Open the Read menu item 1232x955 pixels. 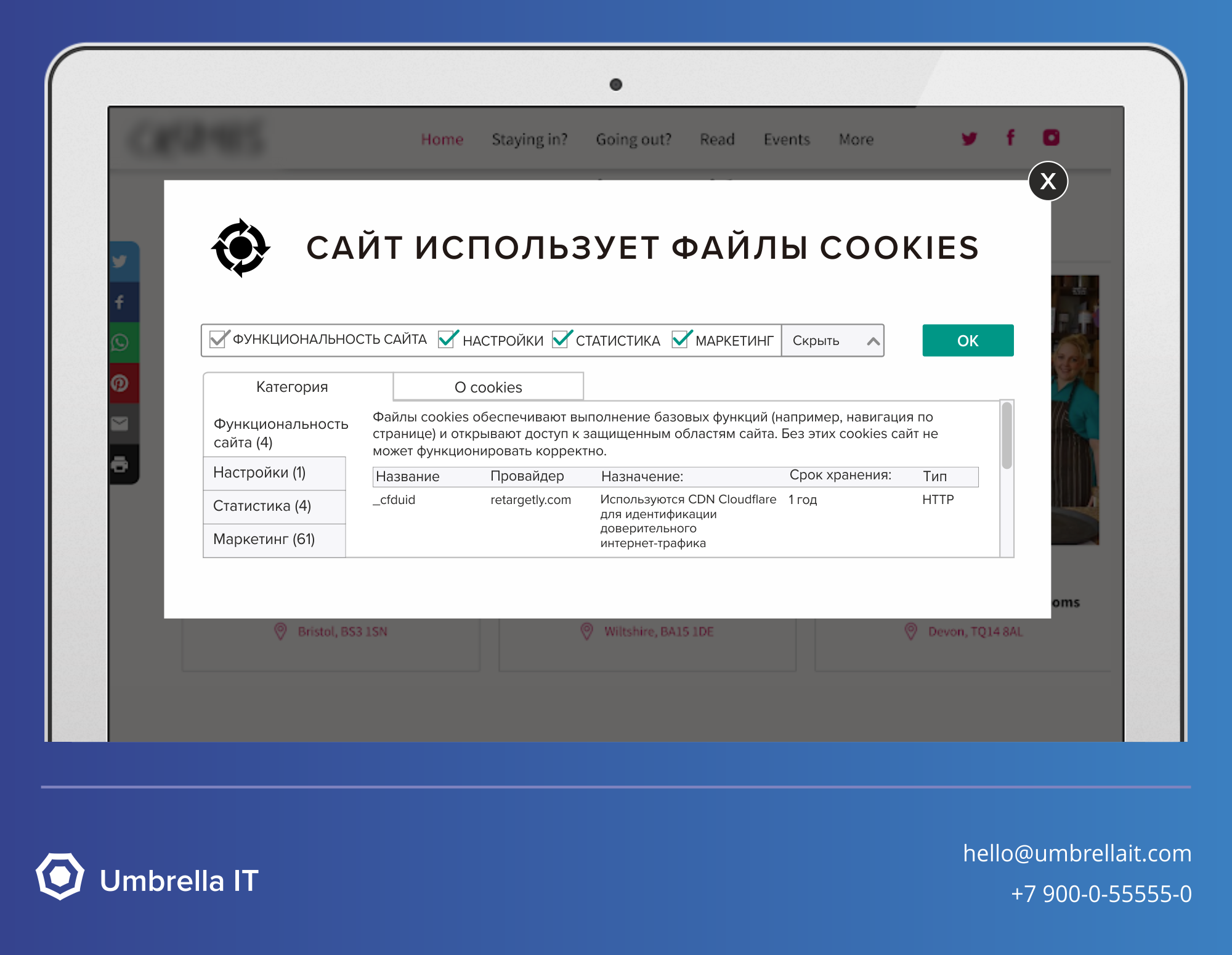point(717,139)
